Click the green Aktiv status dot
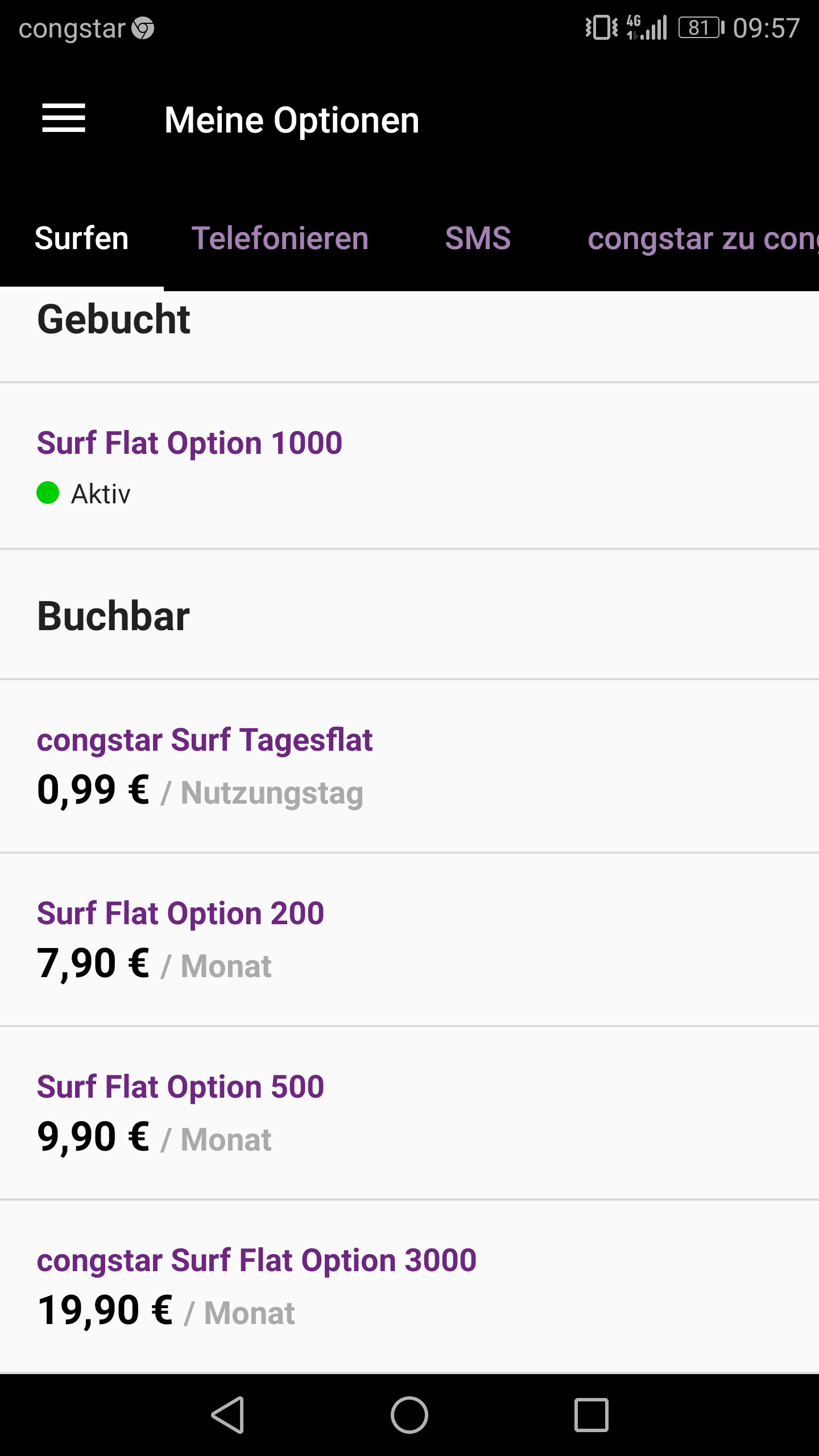The width and height of the screenshot is (819, 1456). click(48, 493)
